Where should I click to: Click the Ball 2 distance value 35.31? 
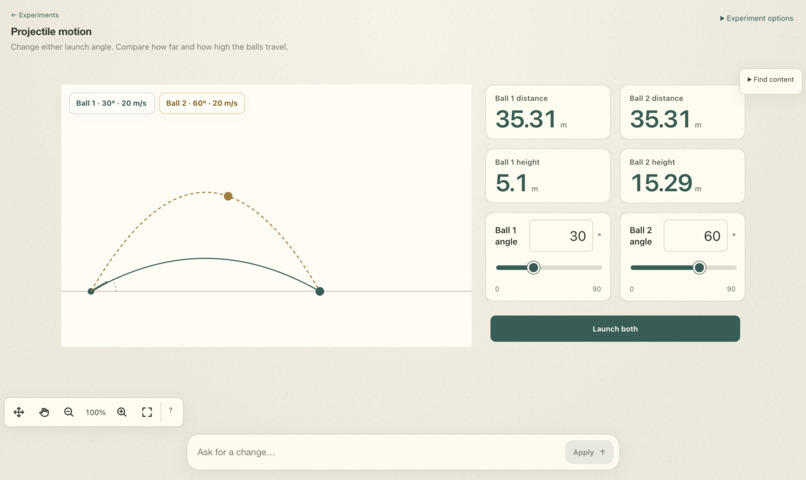(661, 119)
